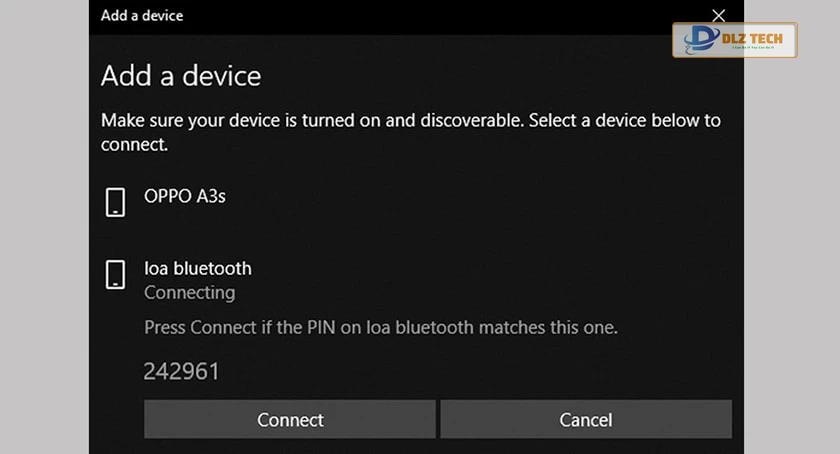Click the wrapped word connect. ending the instructions
The width and height of the screenshot is (840, 454).
pos(134,145)
